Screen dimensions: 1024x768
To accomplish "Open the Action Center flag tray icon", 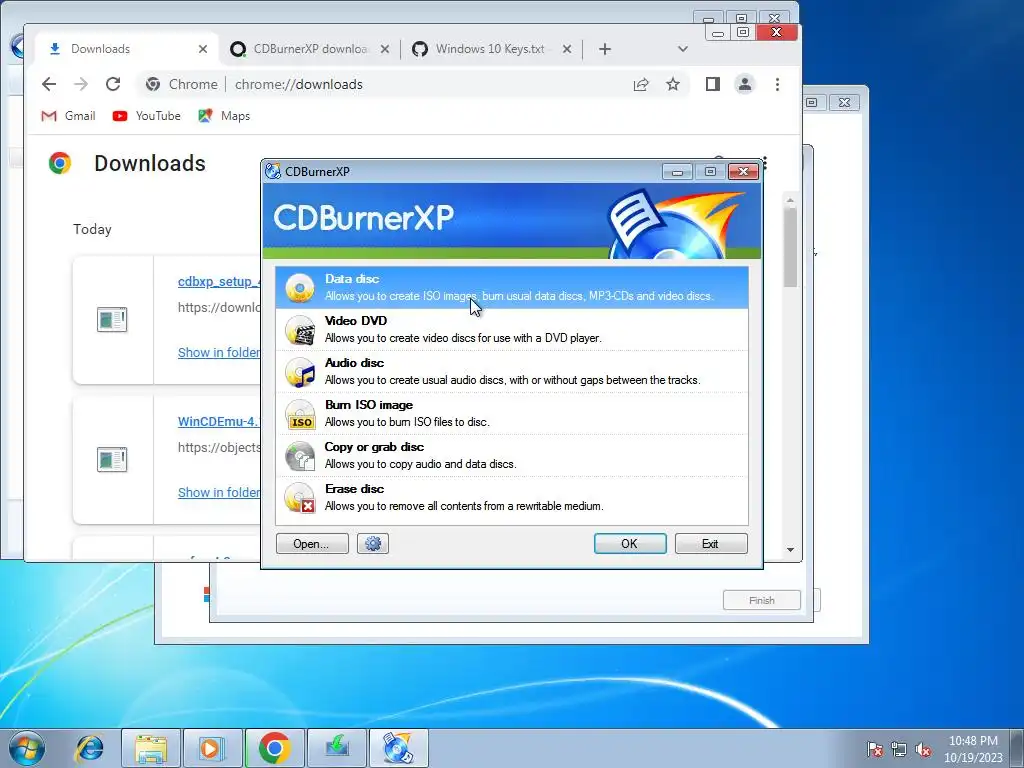I will coord(875,749).
